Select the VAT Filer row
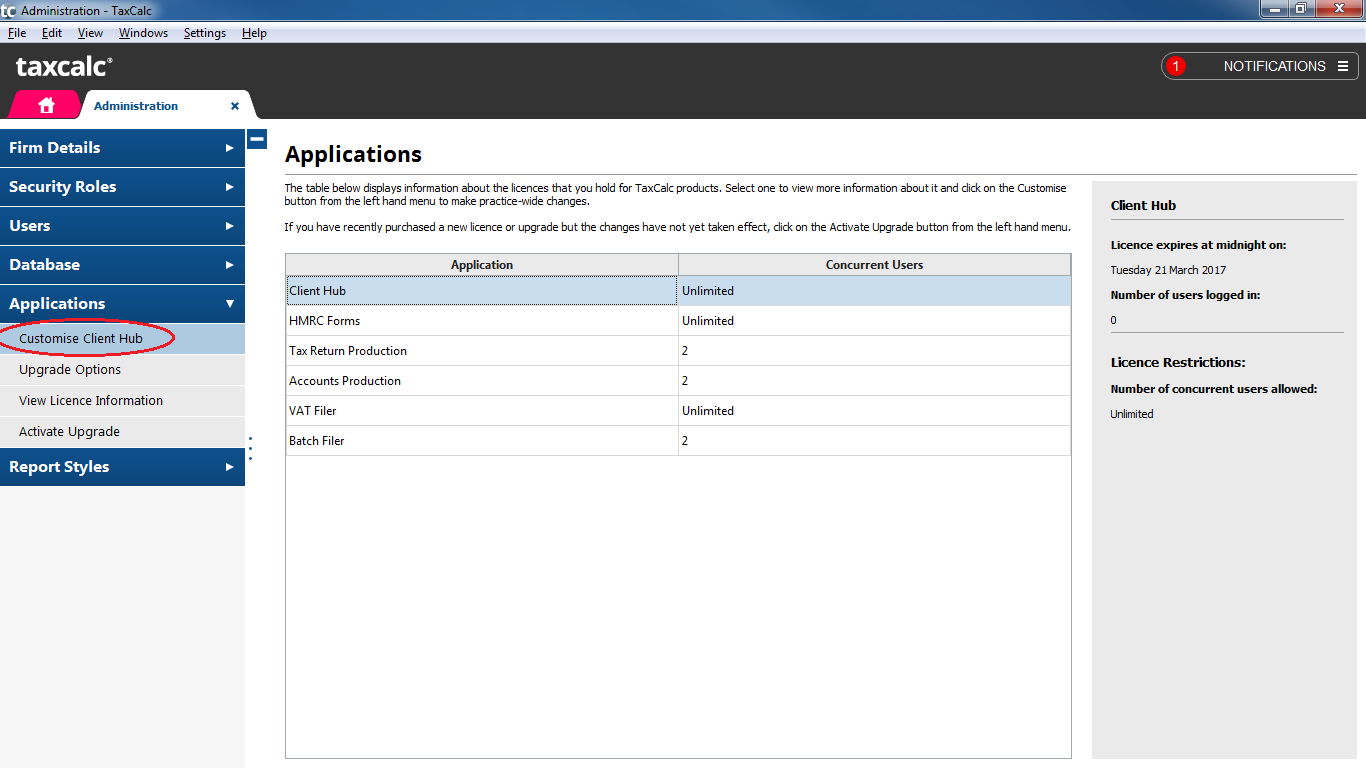Screen dimensions: 1366x768 coord(678,411)
